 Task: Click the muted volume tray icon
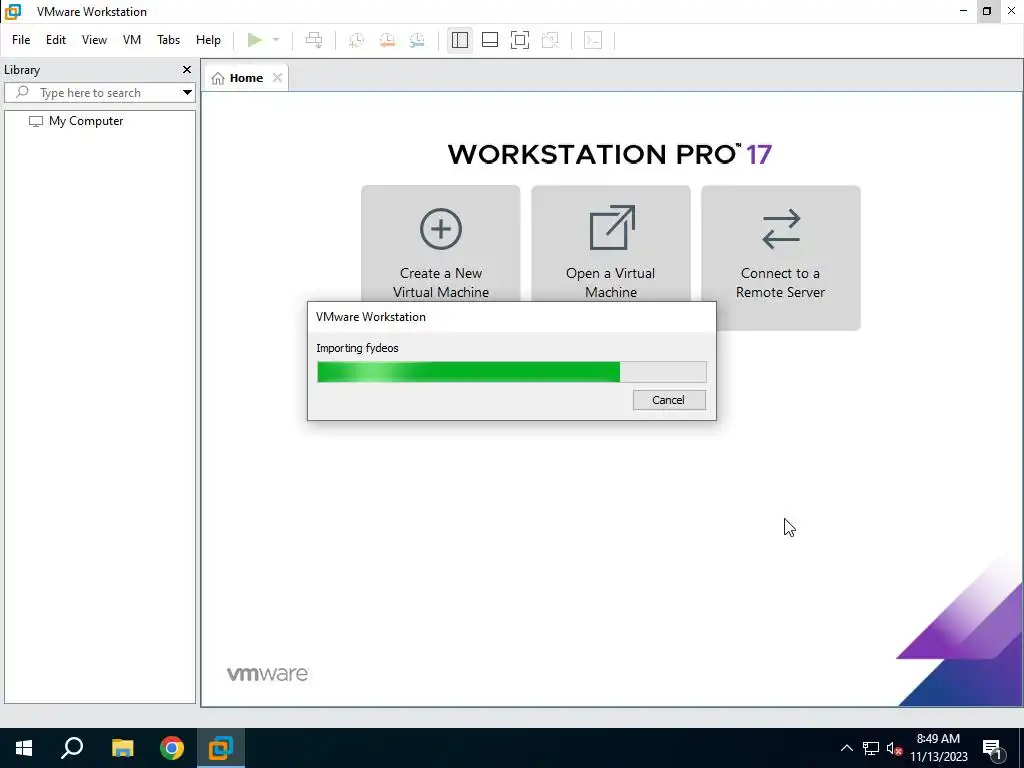pos(894,748)
